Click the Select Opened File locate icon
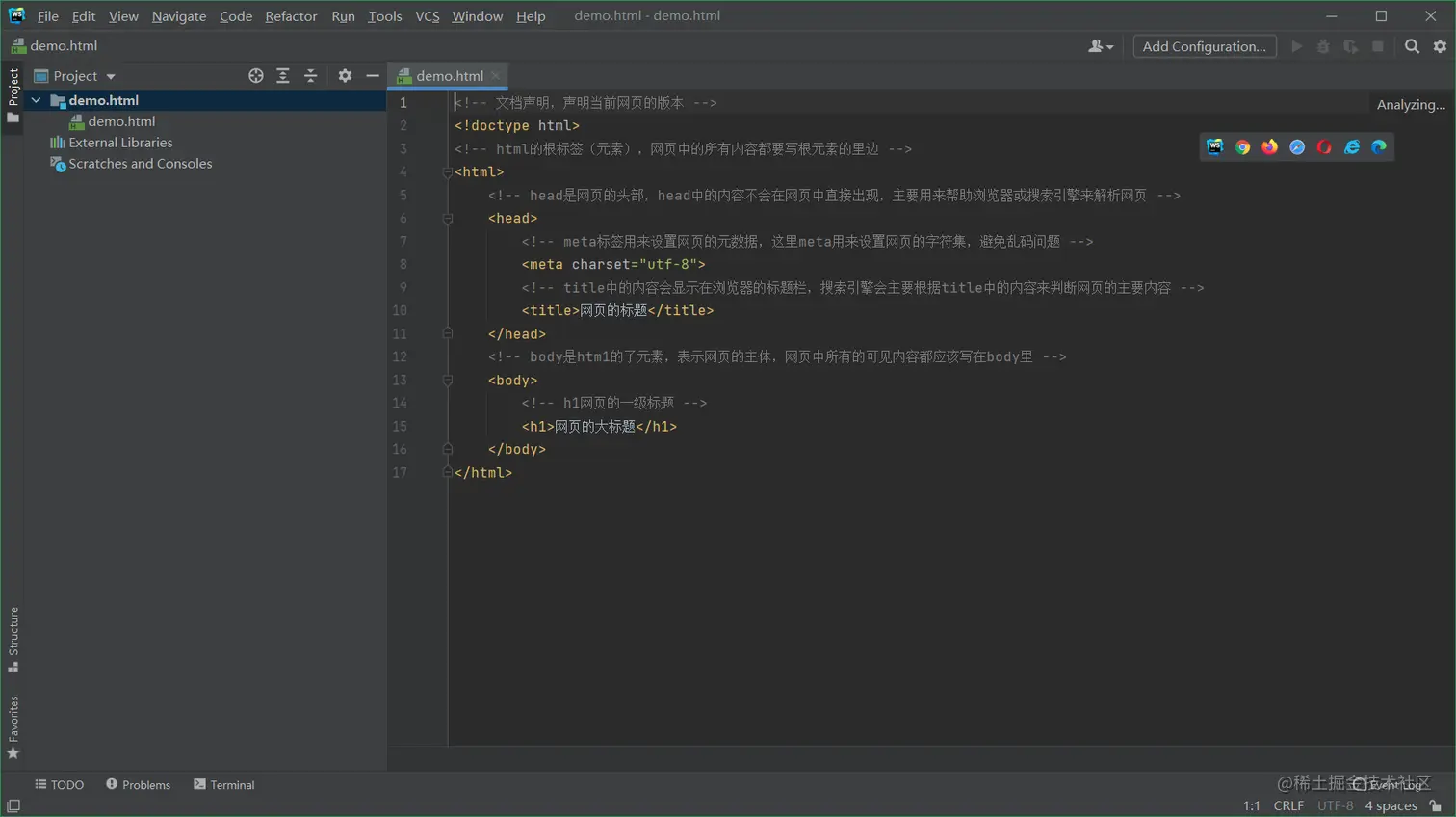Screen dimensions: 1456x817 coord(255,75)
